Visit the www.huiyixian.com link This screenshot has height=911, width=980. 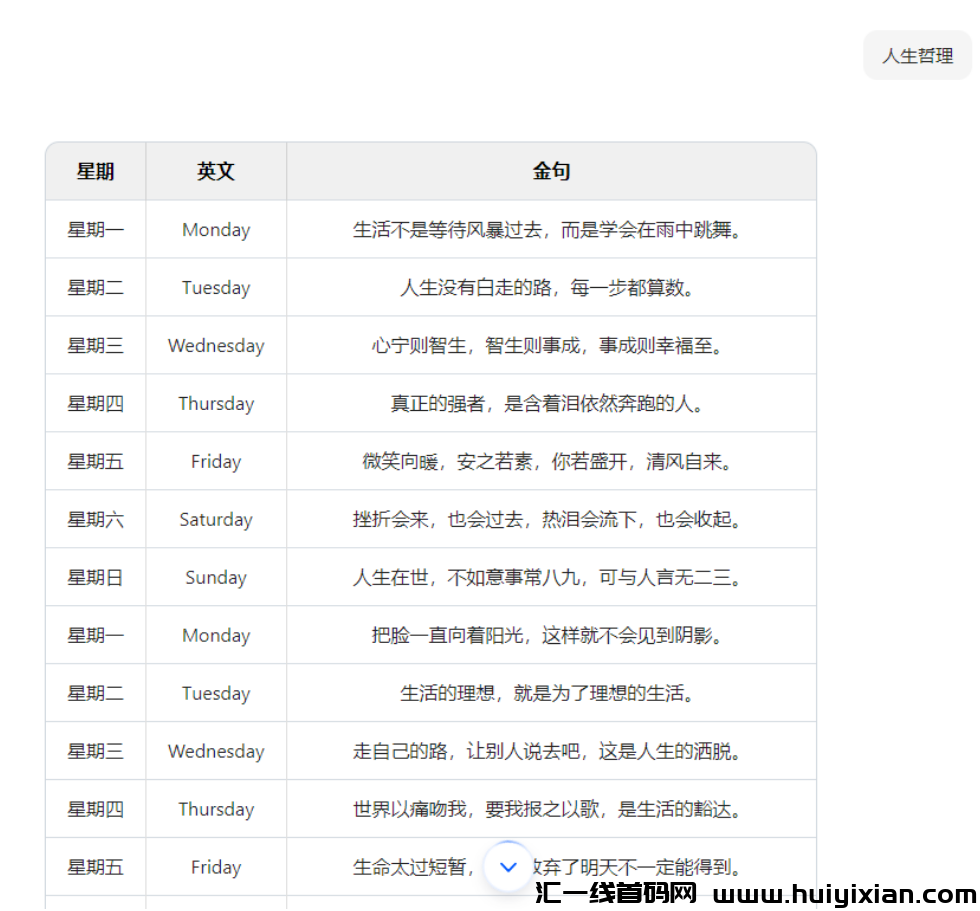click(845, 893)
